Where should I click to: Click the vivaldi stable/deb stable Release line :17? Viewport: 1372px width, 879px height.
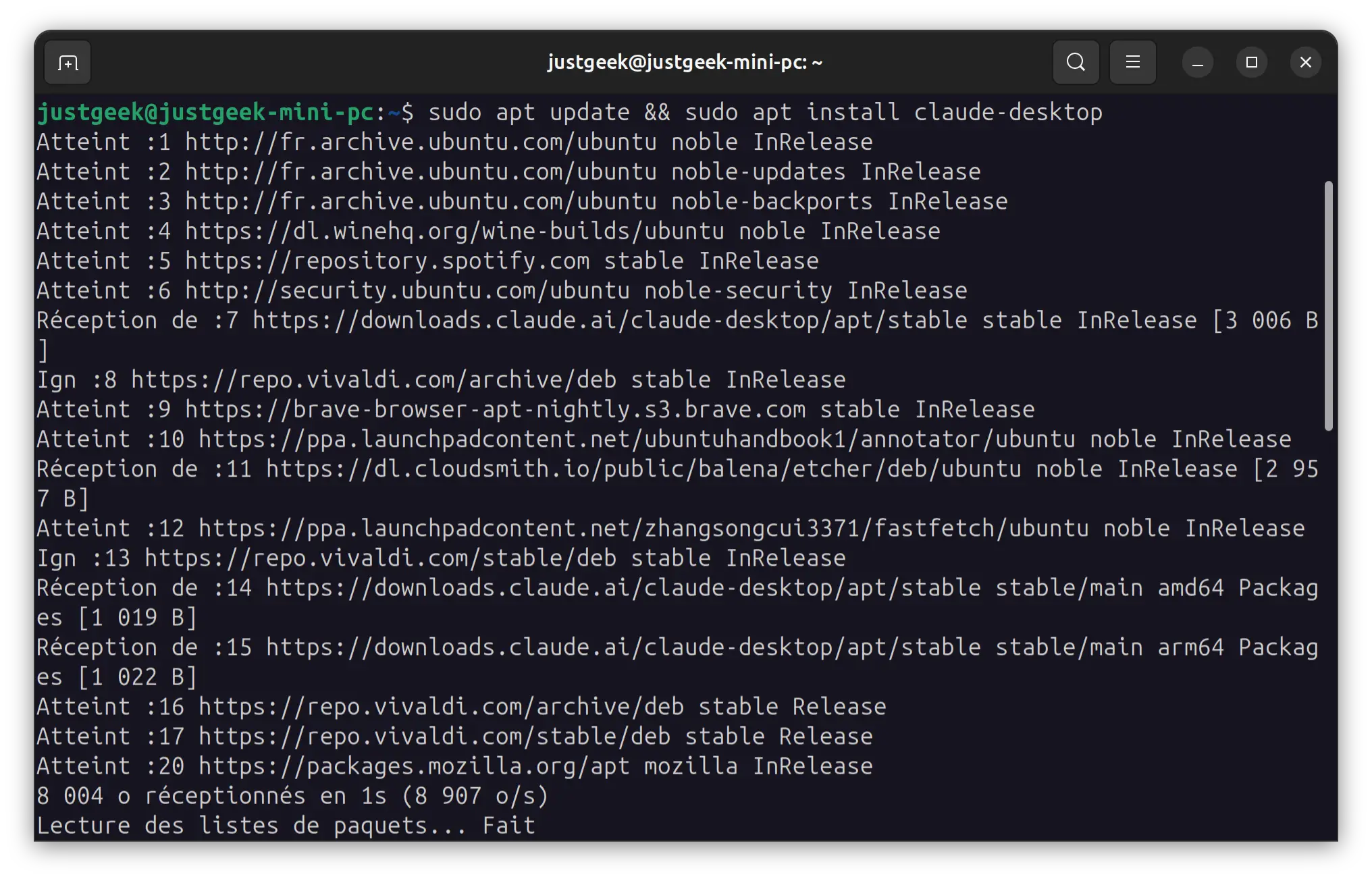(x=454, y=736)
